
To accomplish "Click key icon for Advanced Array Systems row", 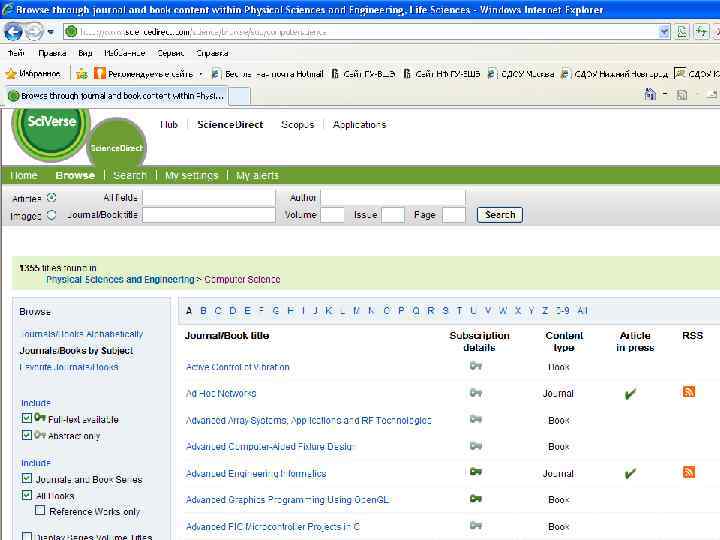I will click(476, 419).
